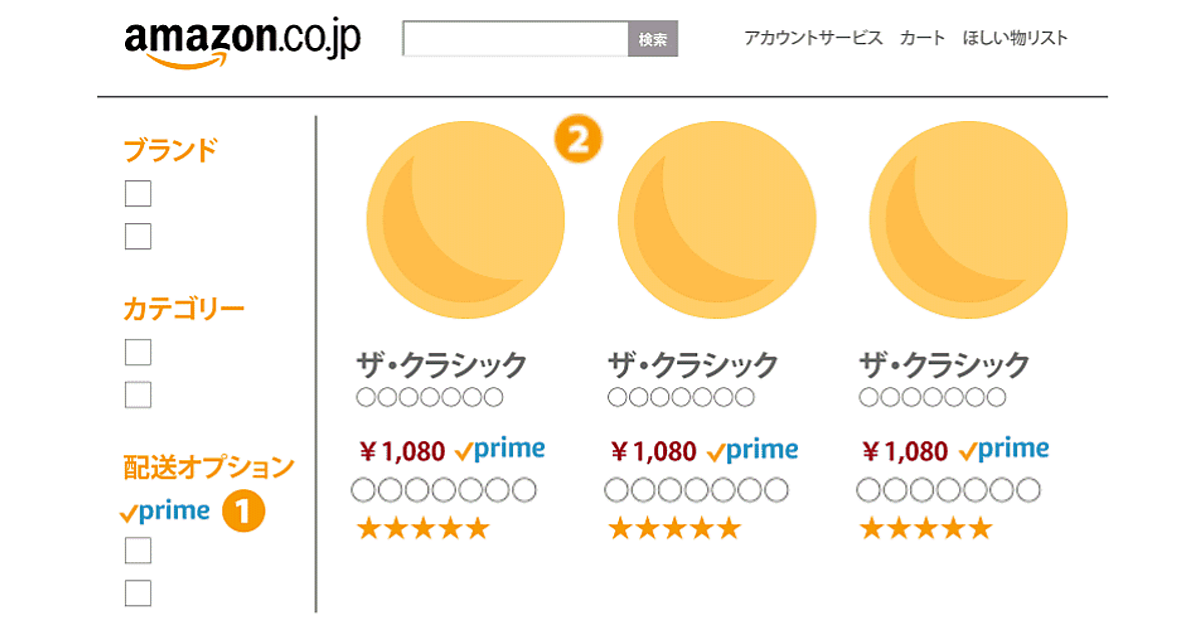Viewport: 1200px width, 630px height.
Task: Click the middle product's ¥1,080 price
Action: [x=653, y=451]
